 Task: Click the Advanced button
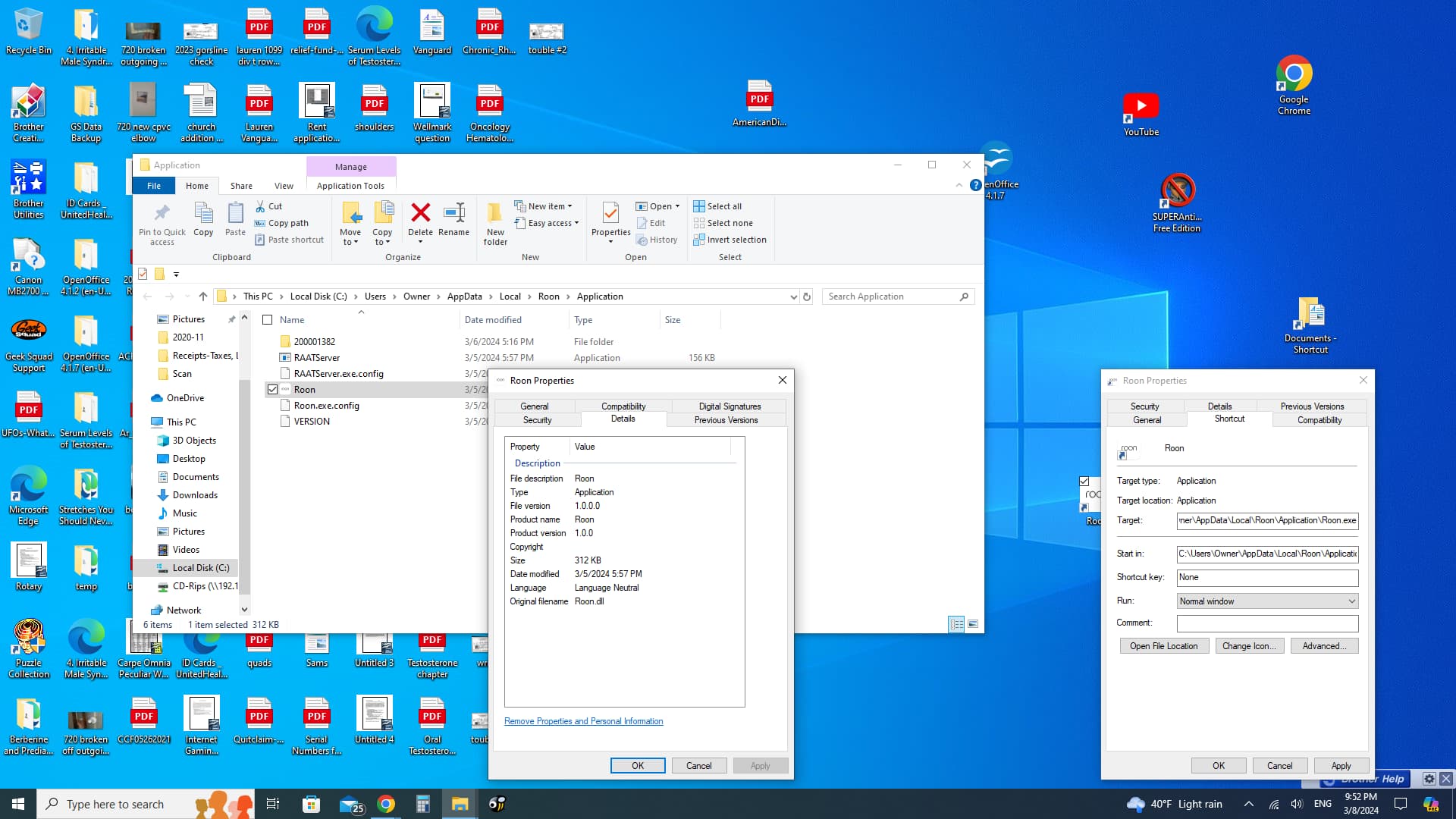tap(1324, 646)
